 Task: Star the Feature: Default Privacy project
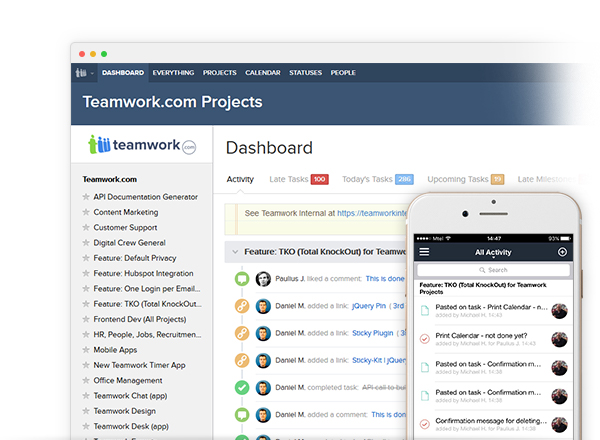tap(86, 258)
